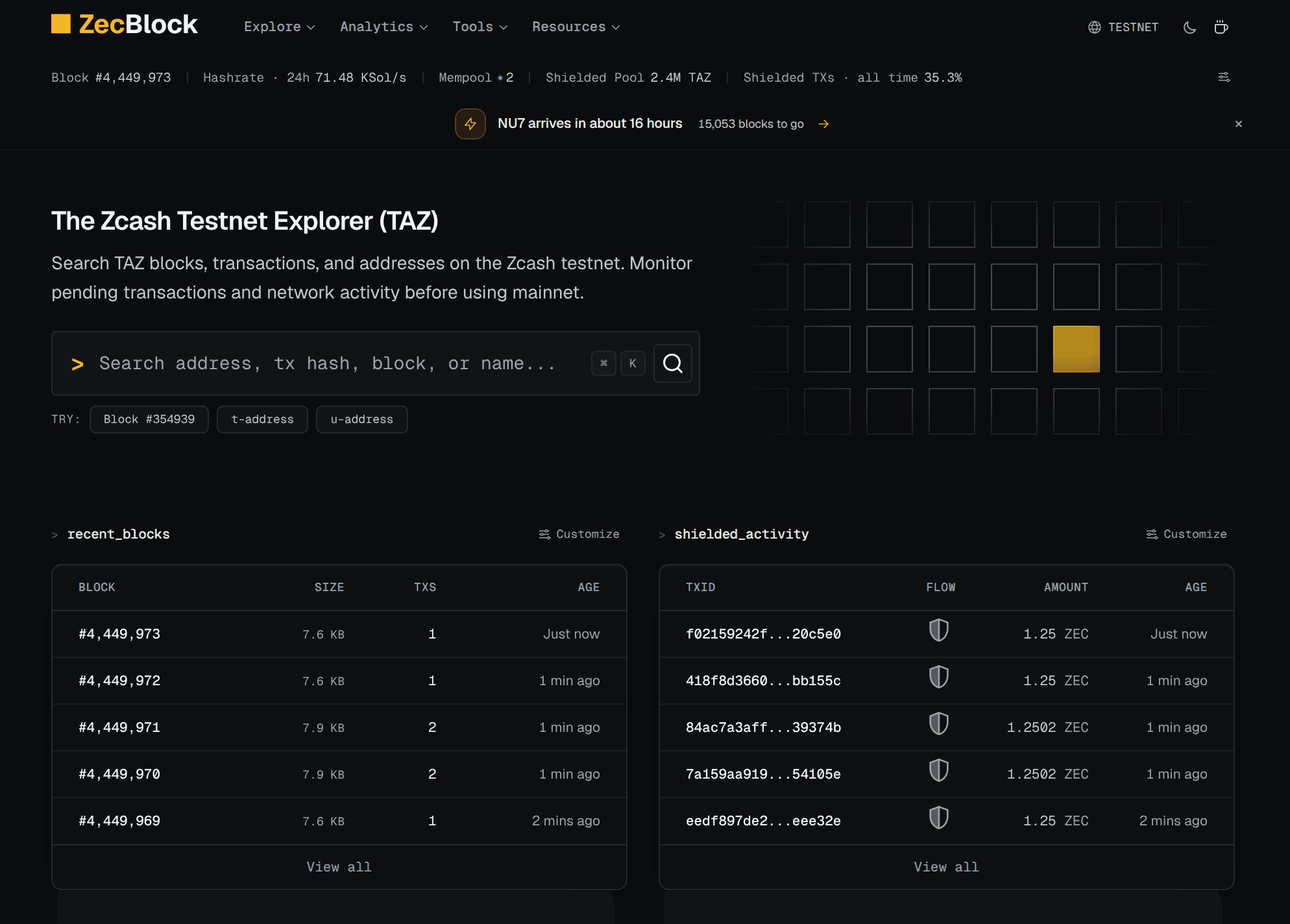Screen dimensions: 1290x924
Task: Click the highlighted gold block tile
Action: [1076, 349]
